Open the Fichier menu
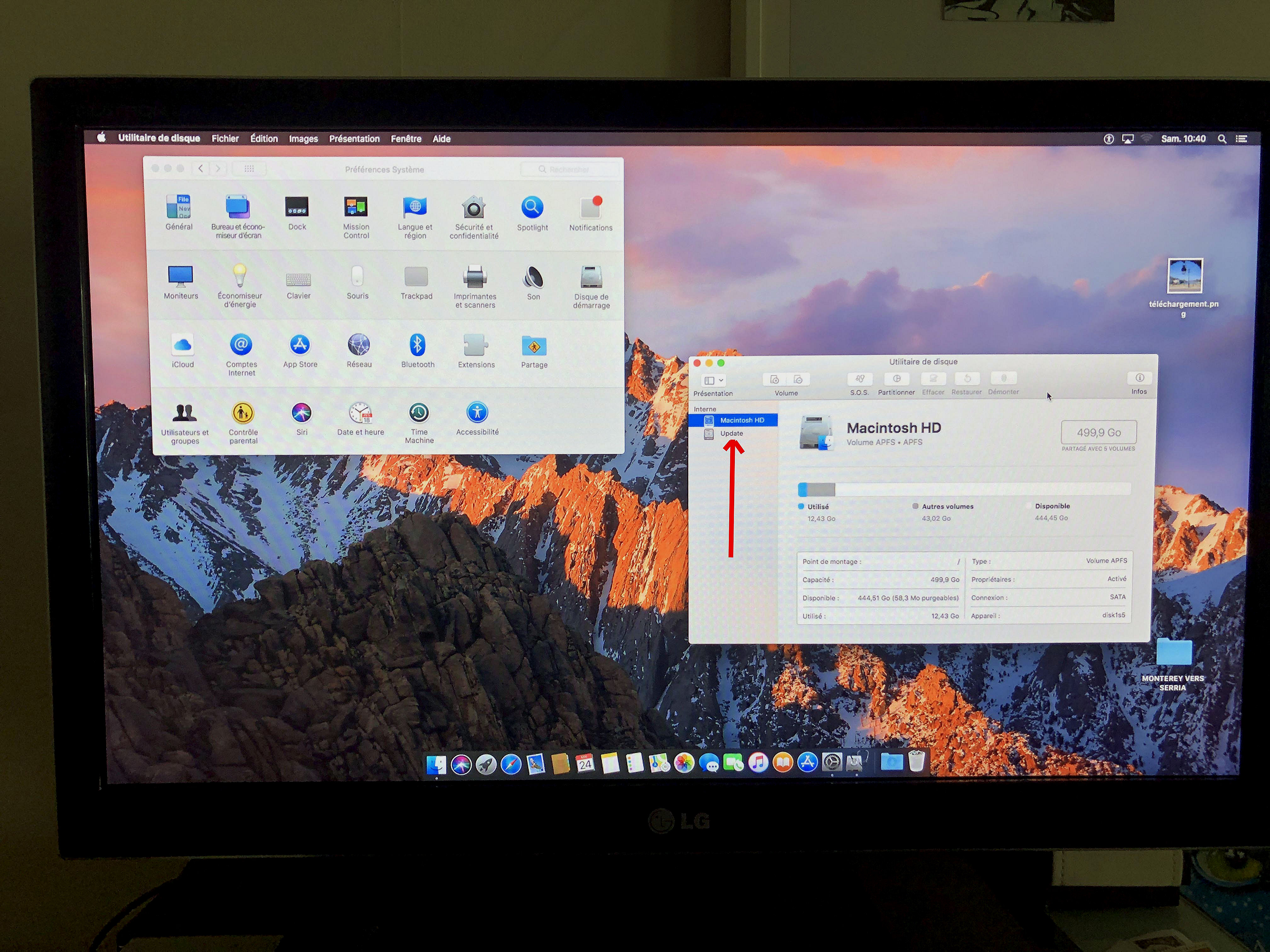This screenshot has width=1270, height=952. pos(225,139)
